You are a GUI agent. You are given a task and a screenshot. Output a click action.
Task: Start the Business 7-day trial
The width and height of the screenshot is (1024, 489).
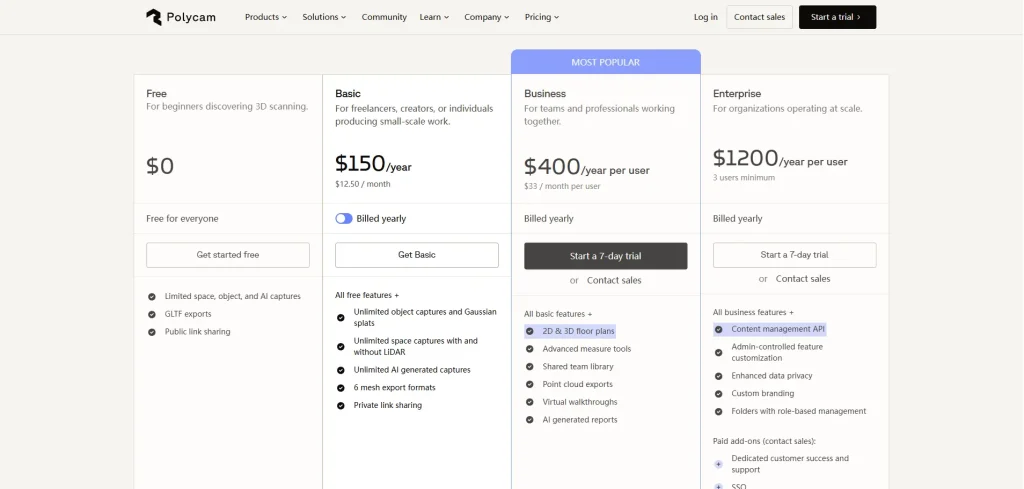[x=605, y=256]
